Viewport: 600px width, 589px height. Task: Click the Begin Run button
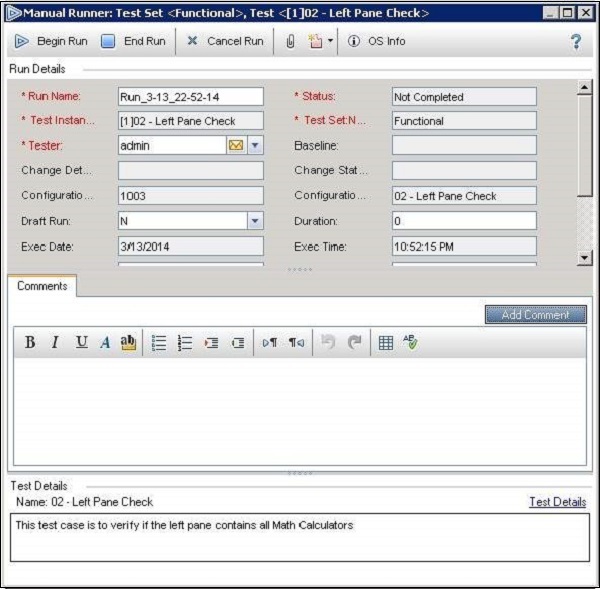point(52,41)
